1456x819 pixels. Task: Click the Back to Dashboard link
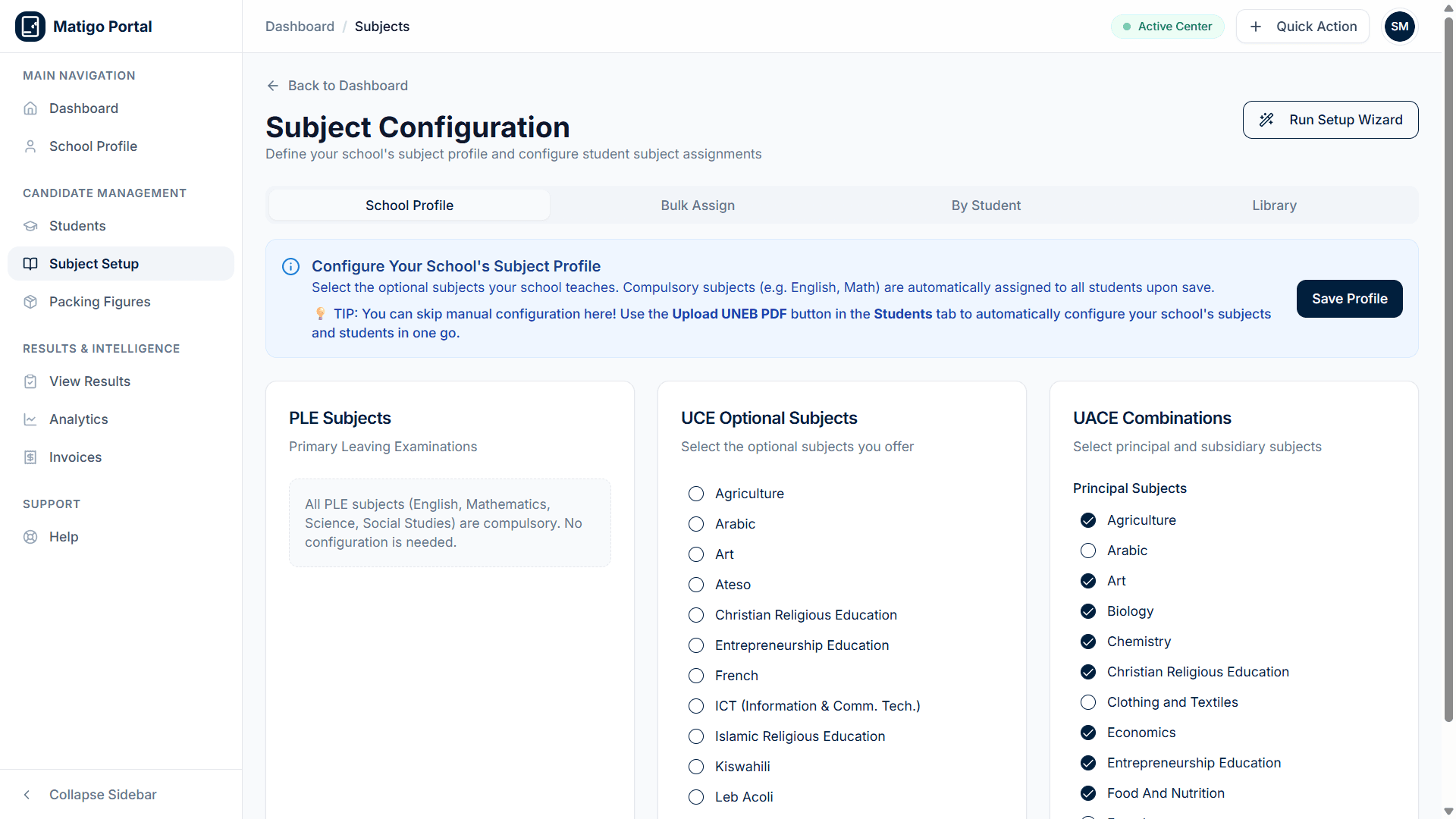[337, 86]
